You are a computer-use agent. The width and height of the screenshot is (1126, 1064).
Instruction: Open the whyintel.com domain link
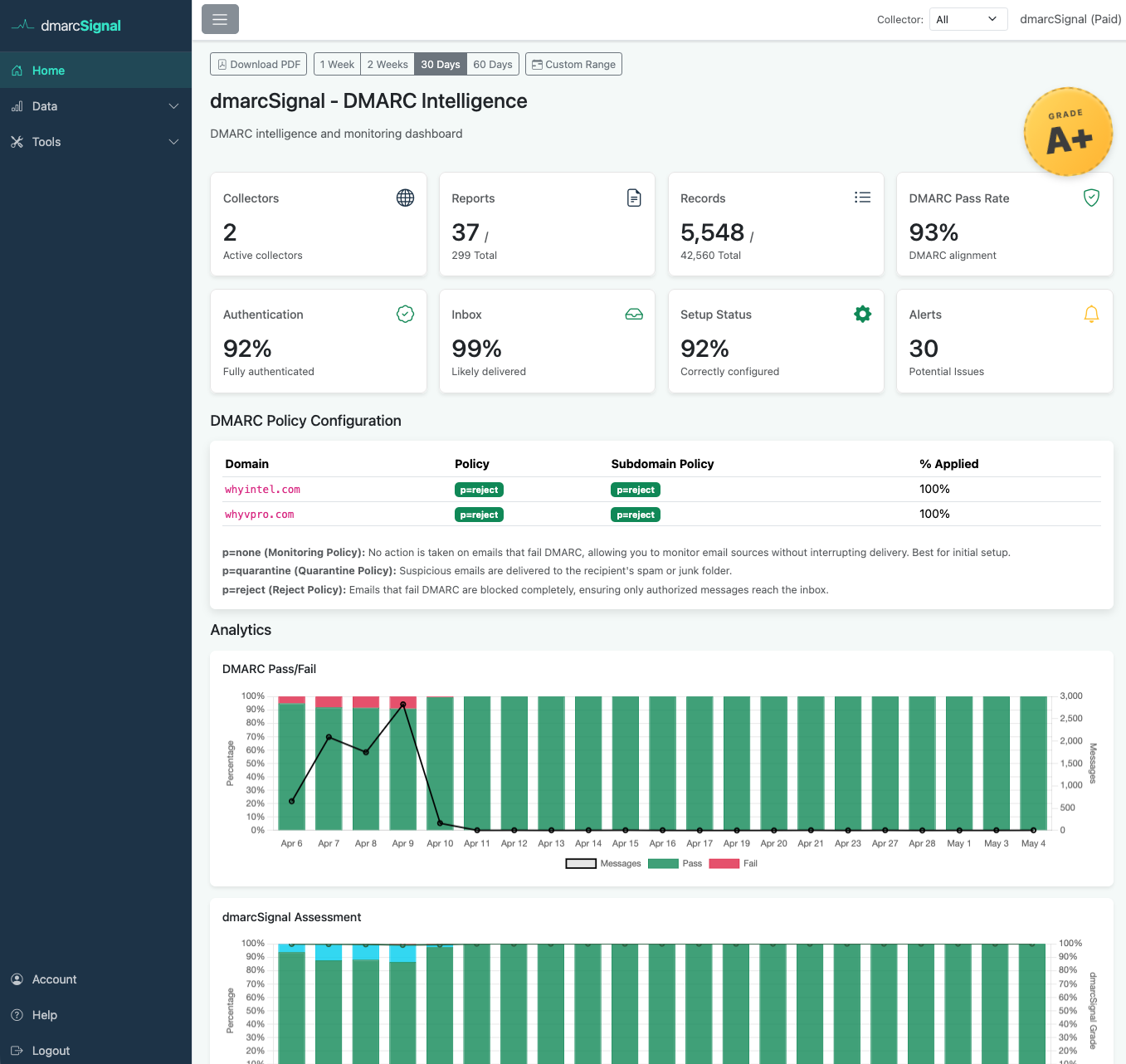pos(262,490)
